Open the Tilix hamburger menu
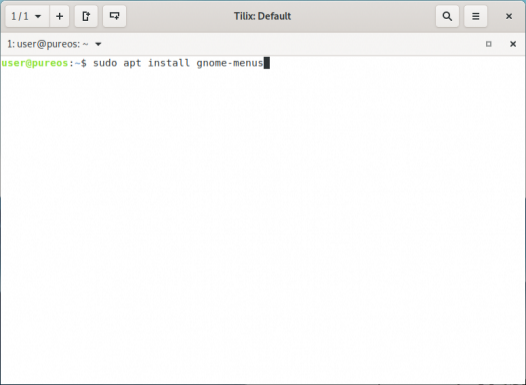 pyautogui.click(x=475, y=16)
